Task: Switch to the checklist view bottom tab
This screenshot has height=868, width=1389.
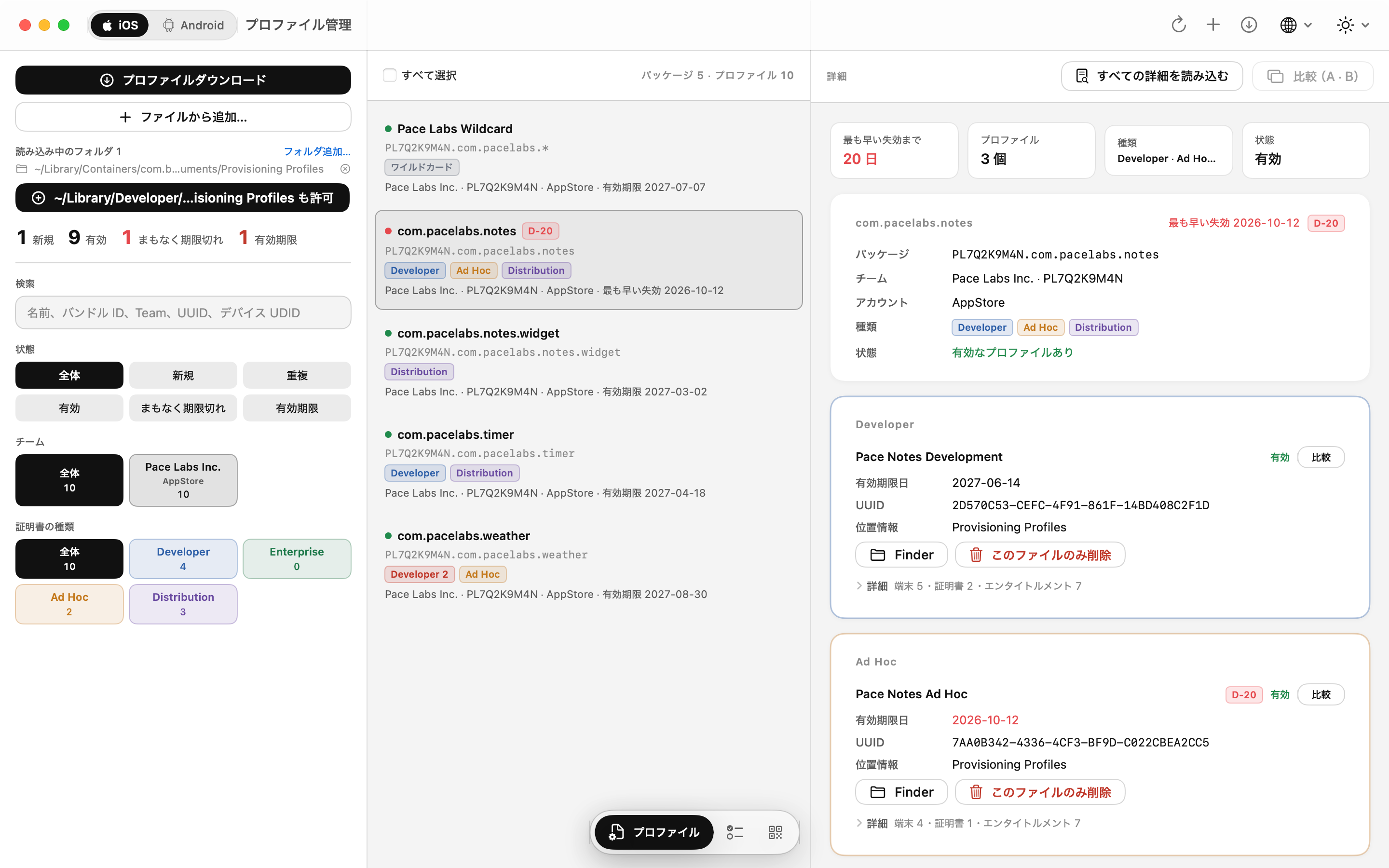Action: [x=735, y=832]
